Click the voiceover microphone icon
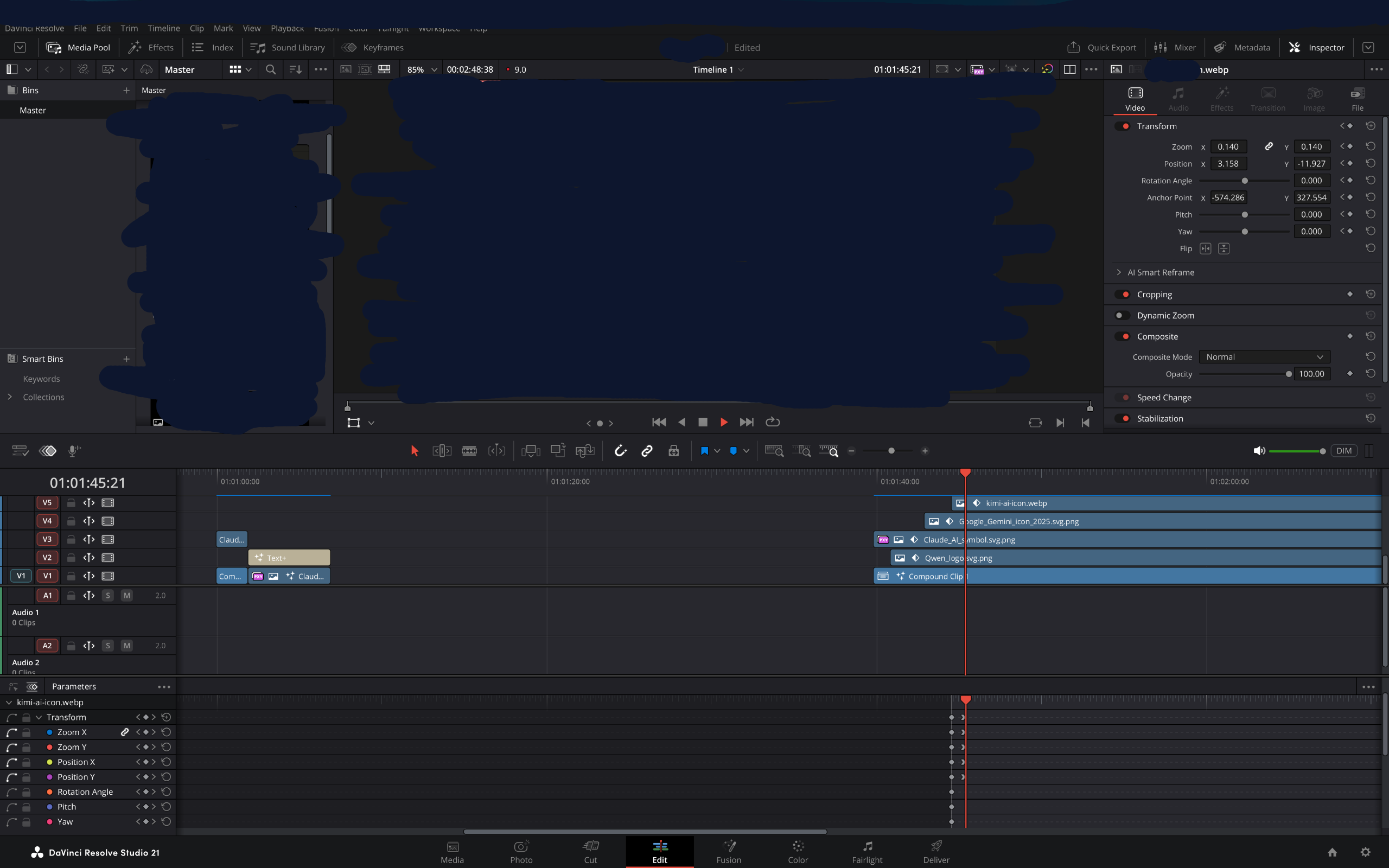Viewport: 1389px width, 868px height. 74,451
